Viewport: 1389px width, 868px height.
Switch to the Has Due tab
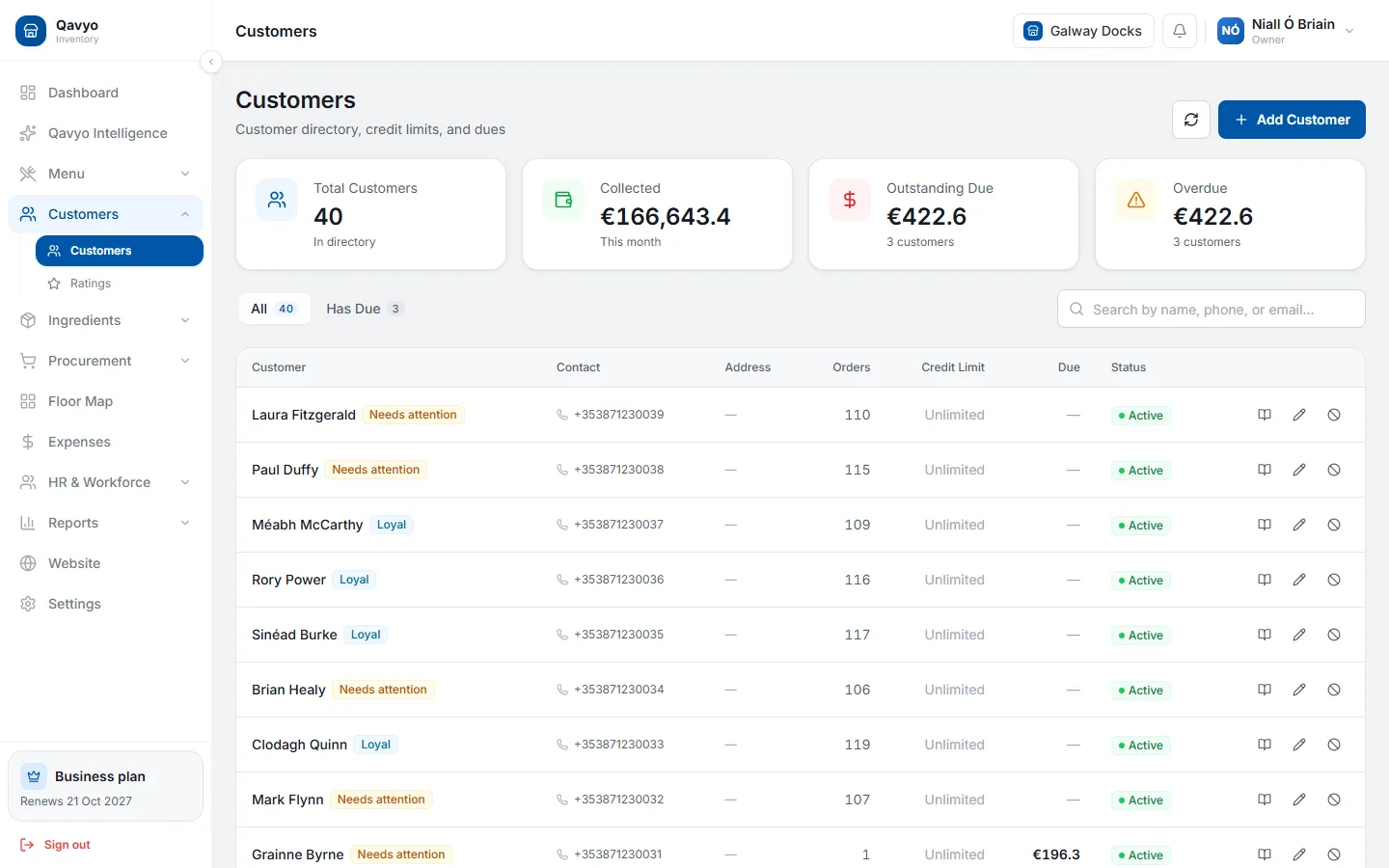(x=364, y=309)
